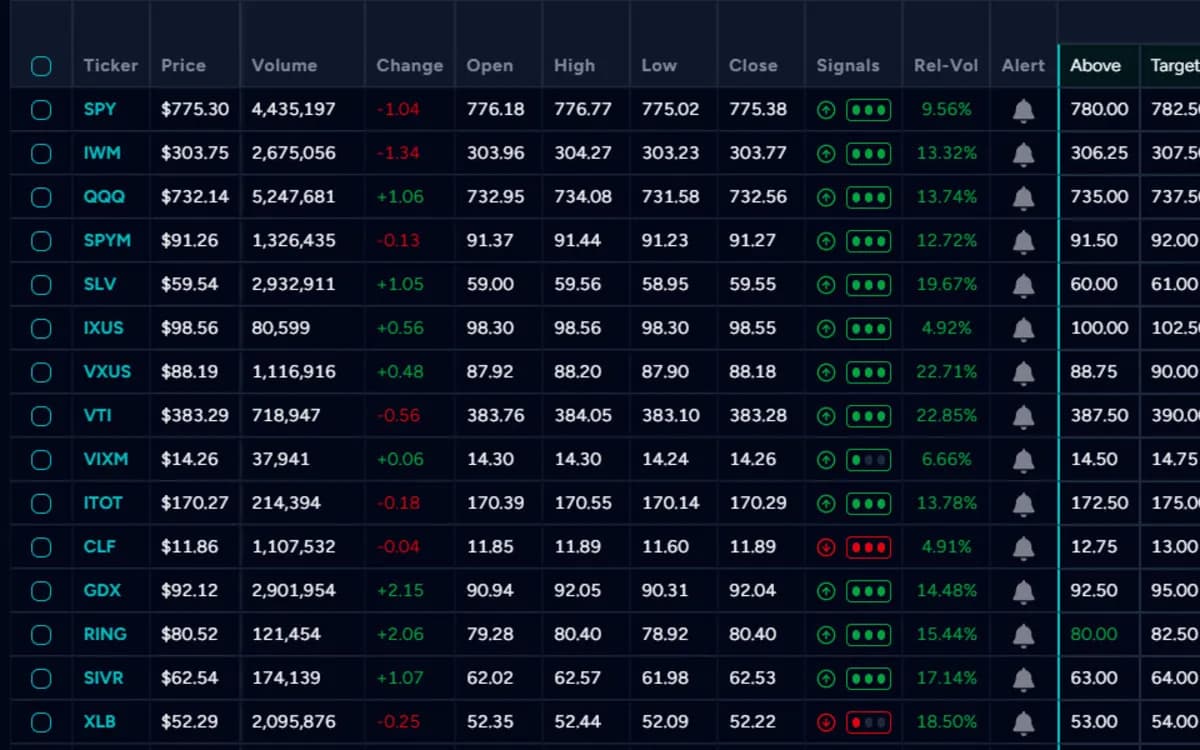The height and width of the screenshot is (750, 1200).
Task: Select the VTI checkbox
Action: [x=41, y=416]
